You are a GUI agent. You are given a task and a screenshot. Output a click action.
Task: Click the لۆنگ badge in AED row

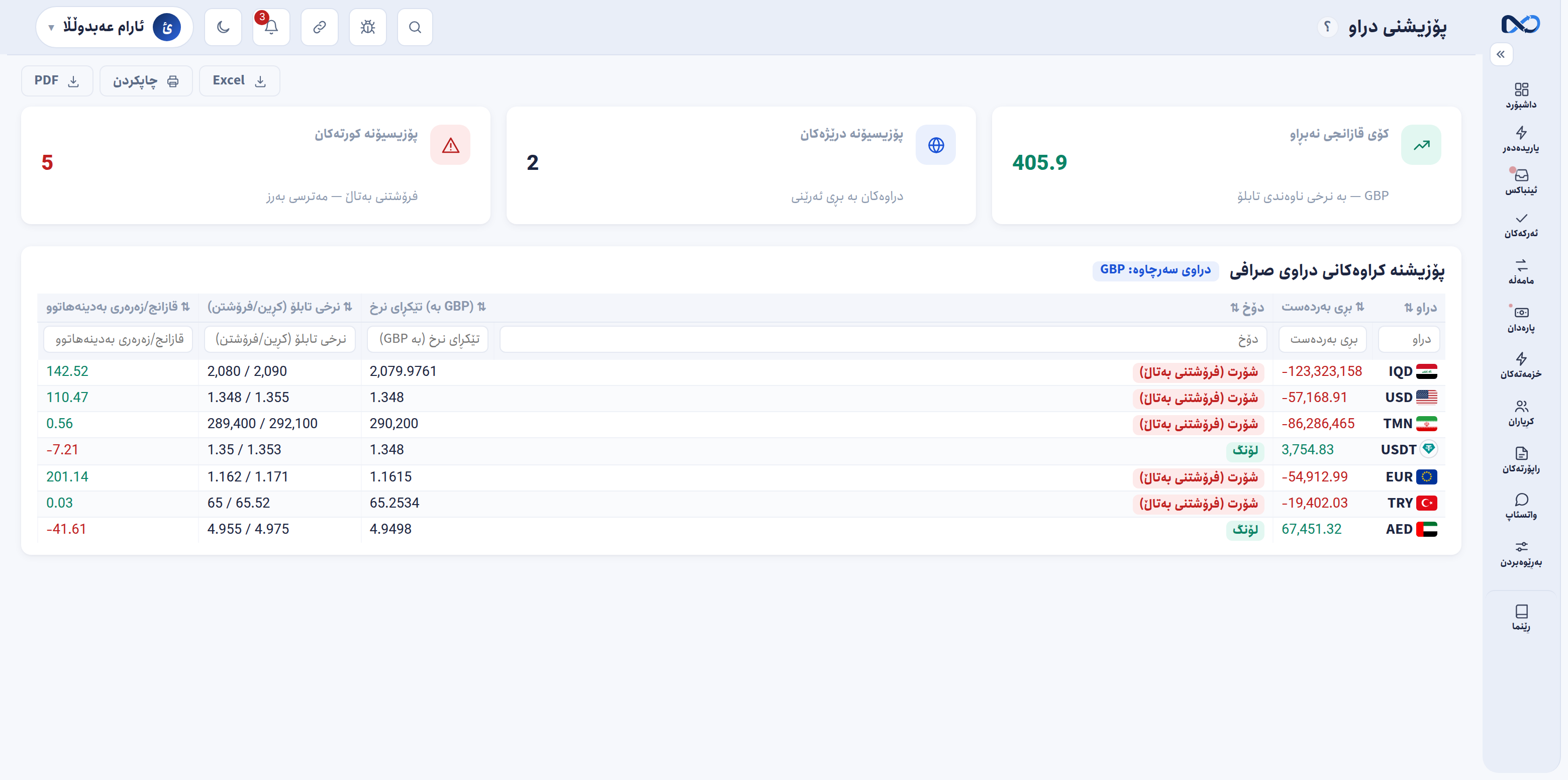1245,530
